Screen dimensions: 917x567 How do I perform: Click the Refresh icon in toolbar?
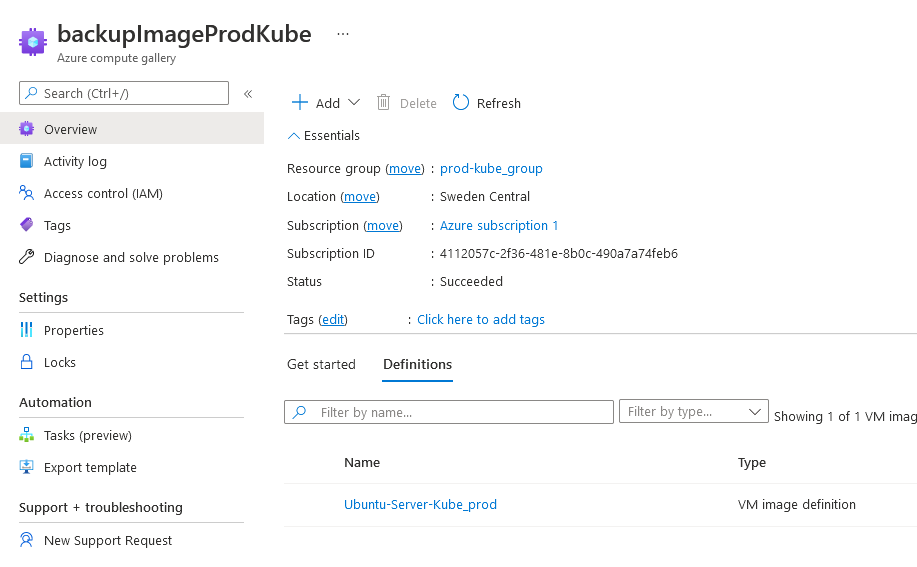(x=461, y=102)
